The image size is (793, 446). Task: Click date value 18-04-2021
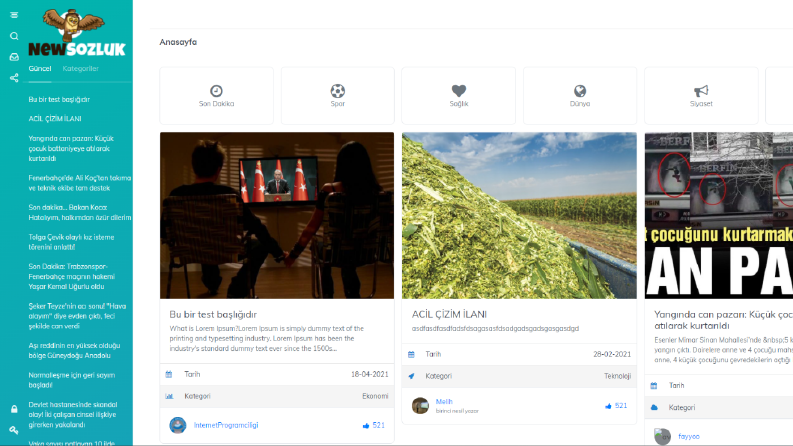[370, 374]
